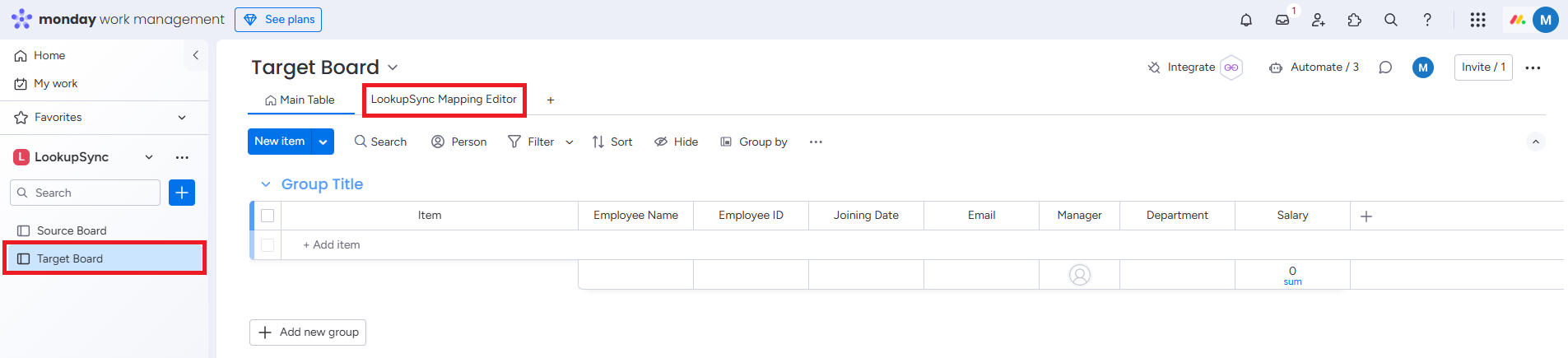Open more toolbar options ellipsis
Image resolution: width=1568 pixels, height=358 pixels.
816,142
